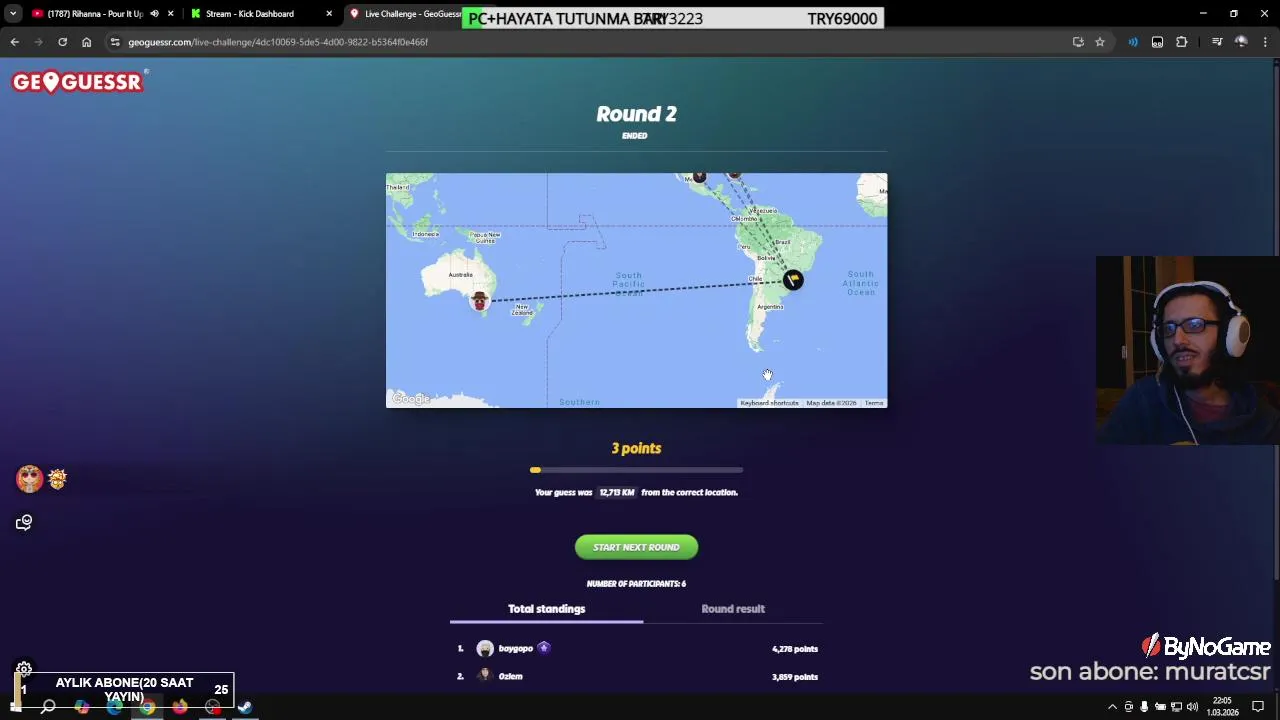Screen dimensions: 1280x720
Task: Open the taskbar clock and date
Action: [1222, 707]
